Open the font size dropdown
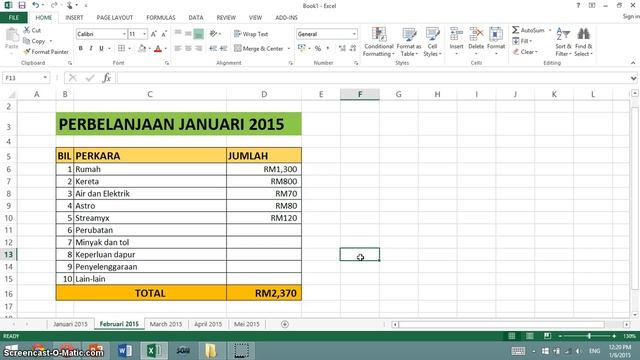640x360 pixels. (x=144, y=34)
